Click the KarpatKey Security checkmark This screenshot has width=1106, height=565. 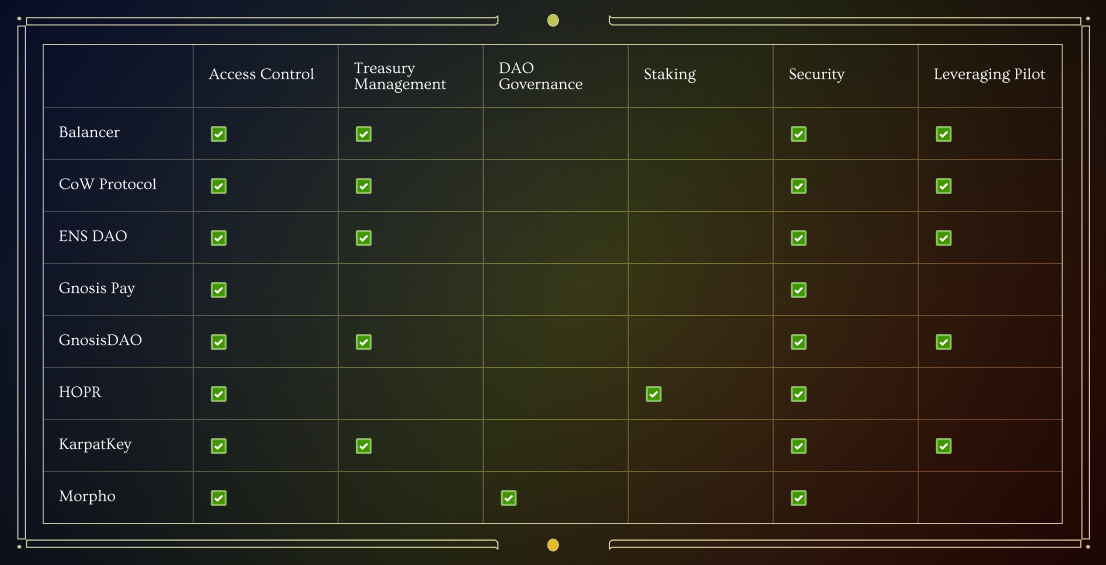(798, 446)
